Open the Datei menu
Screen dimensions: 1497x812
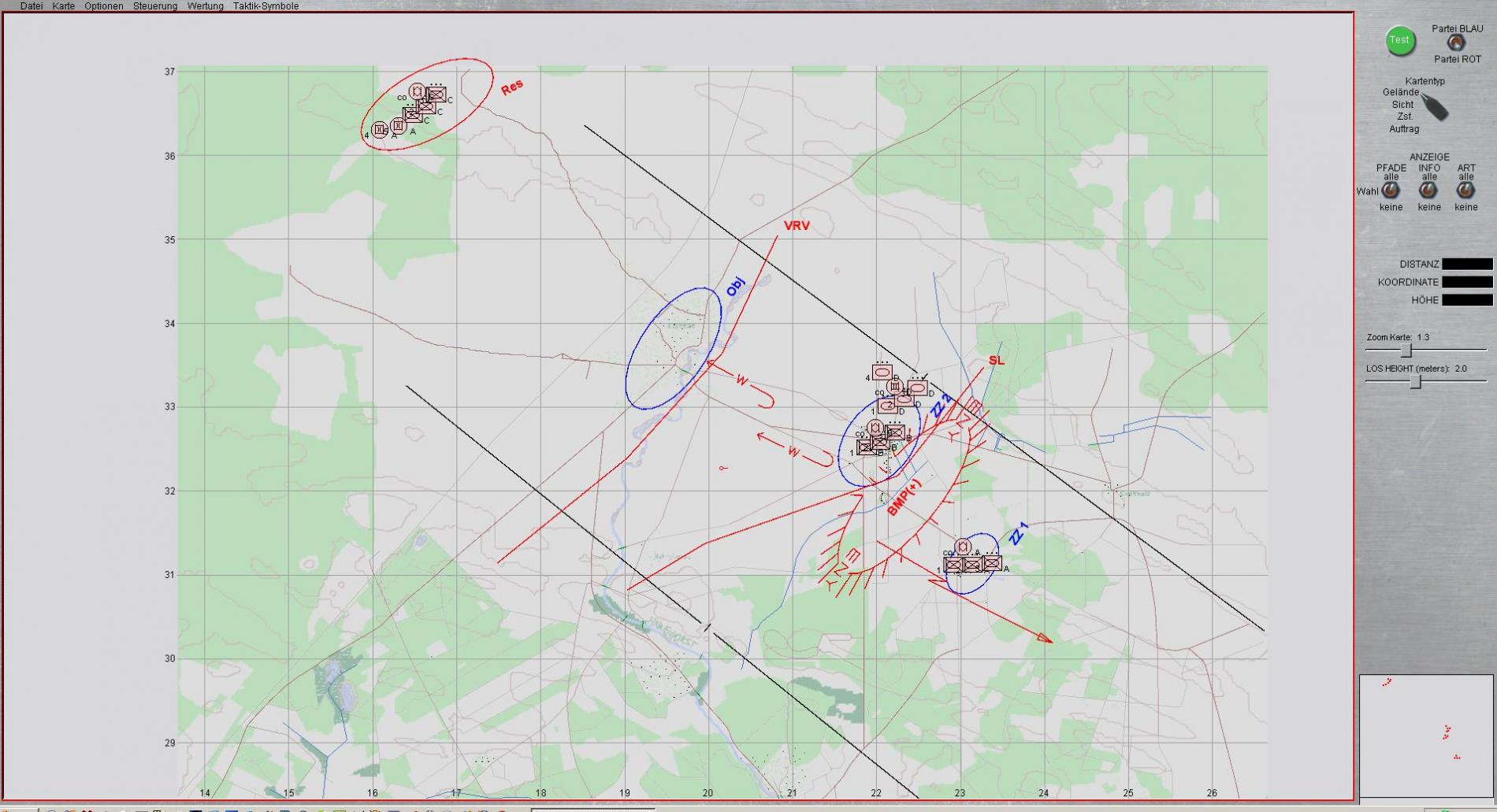click(x=32, y=6)
